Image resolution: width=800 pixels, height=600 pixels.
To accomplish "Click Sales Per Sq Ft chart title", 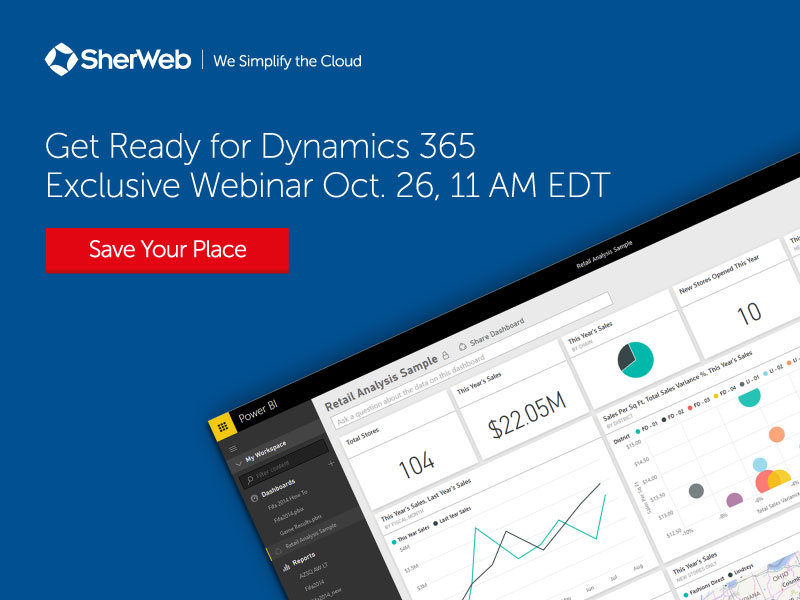I will tap(678, 386).
